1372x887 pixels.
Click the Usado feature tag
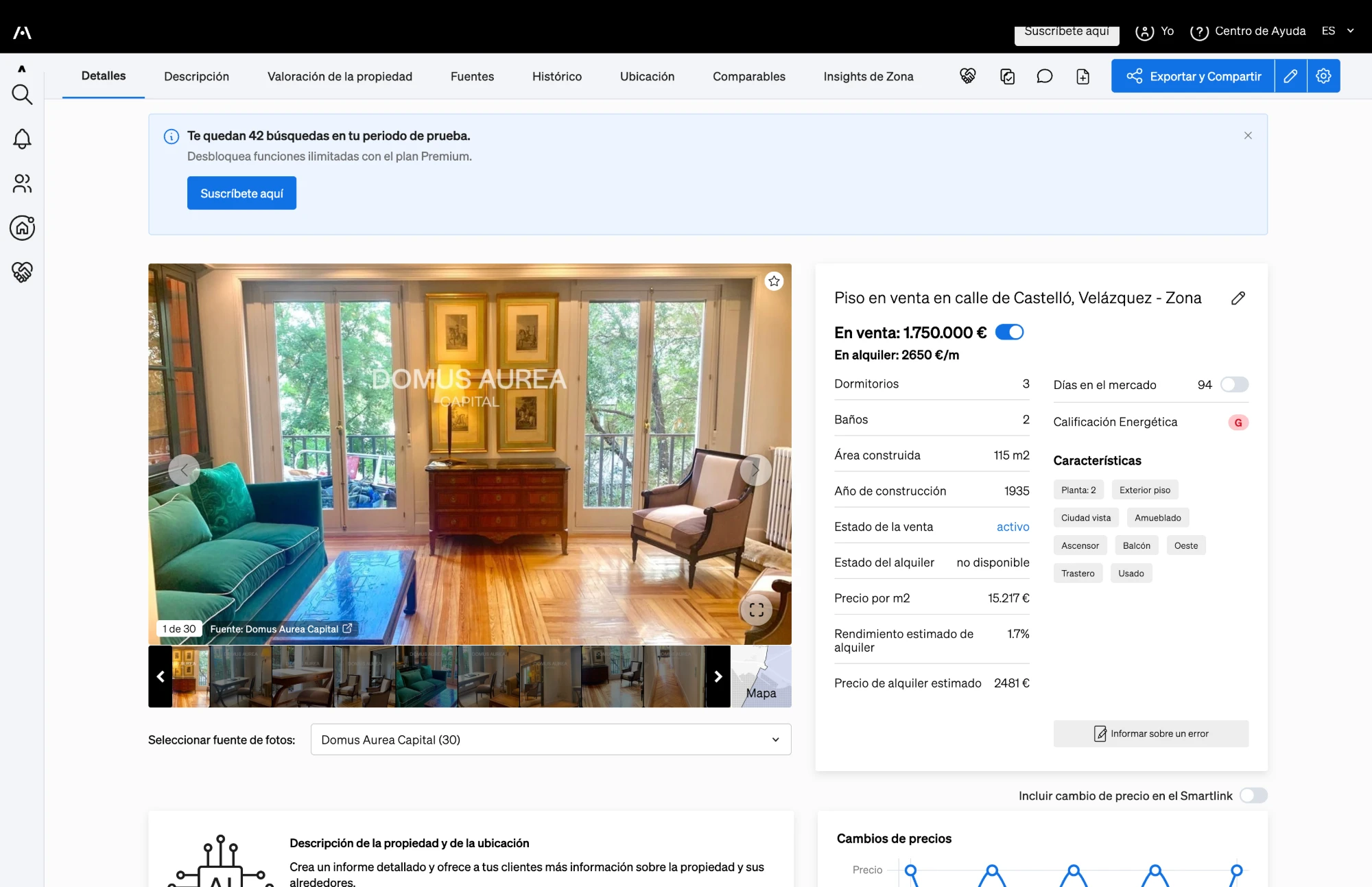point(1131,573)
